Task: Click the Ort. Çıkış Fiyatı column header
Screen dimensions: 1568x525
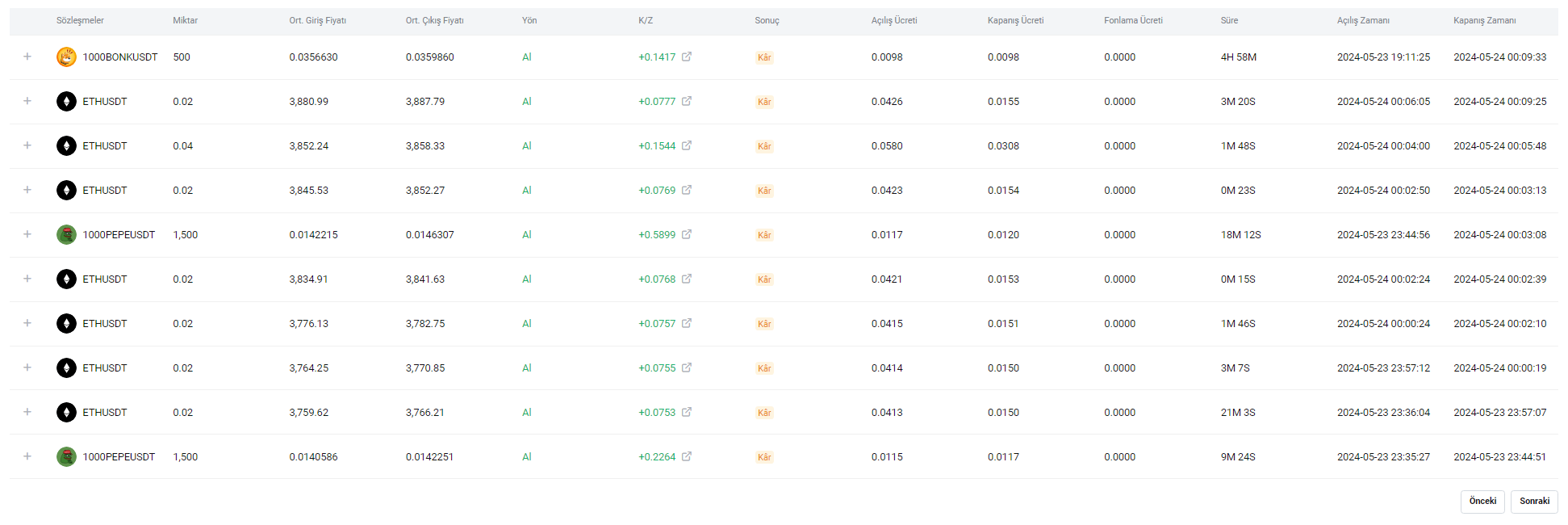Action: (435, 20)
